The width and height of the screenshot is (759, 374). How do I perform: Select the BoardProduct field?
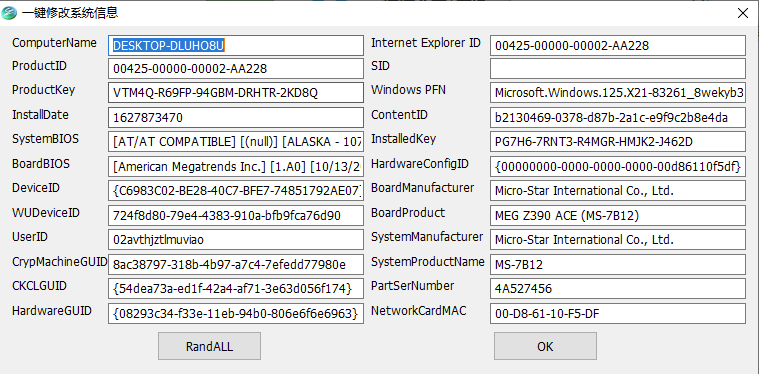(x=618, y=215)
